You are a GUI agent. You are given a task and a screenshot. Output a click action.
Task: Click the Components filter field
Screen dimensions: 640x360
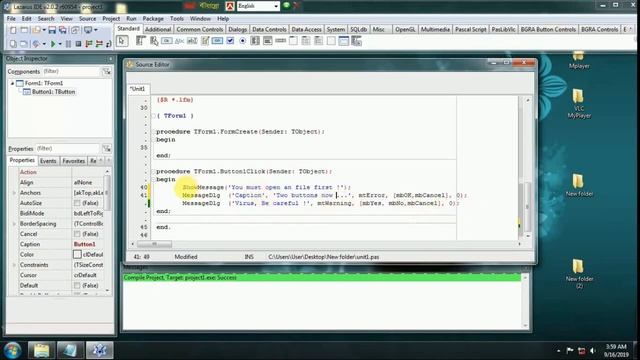[x=71, y=71]
